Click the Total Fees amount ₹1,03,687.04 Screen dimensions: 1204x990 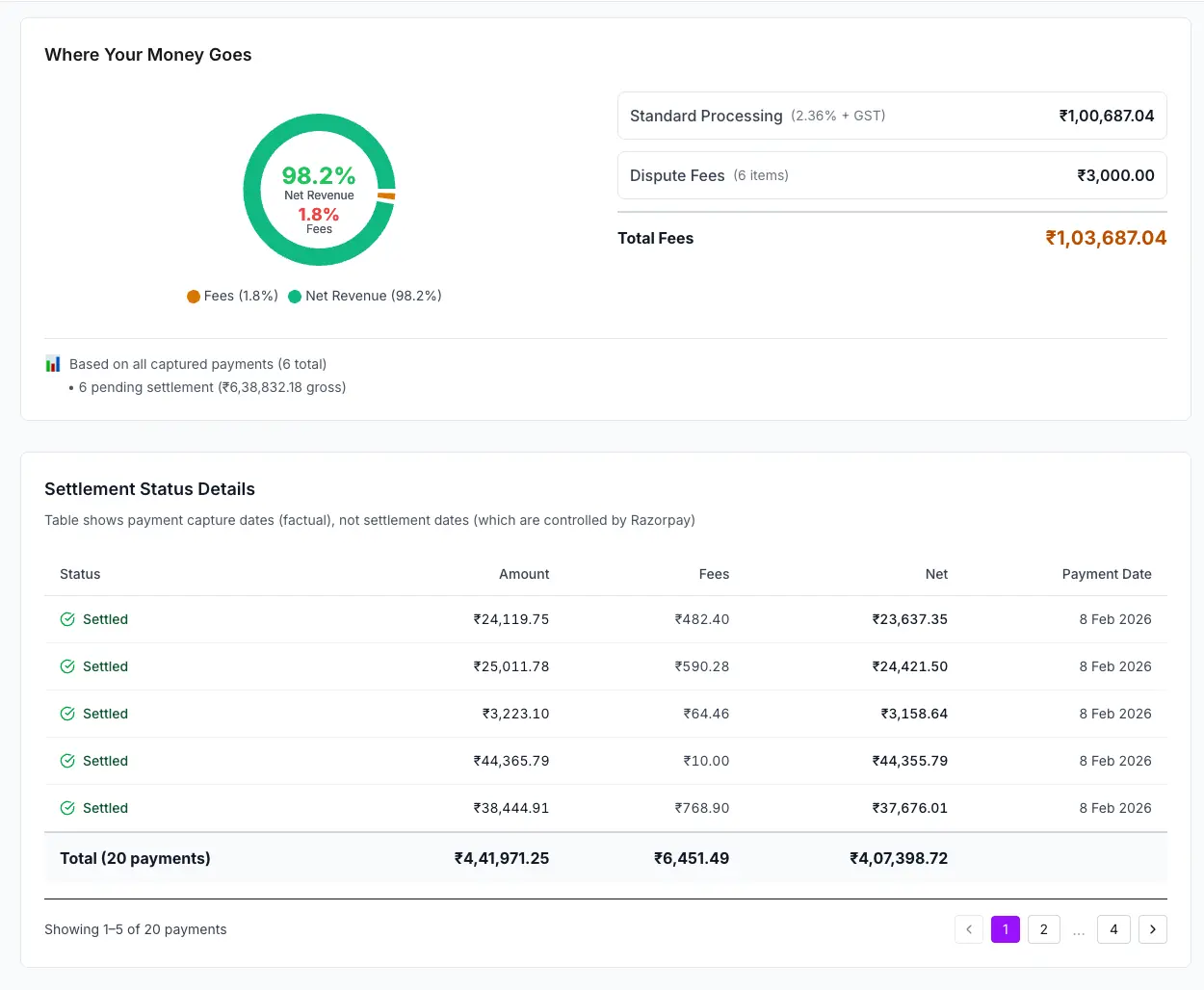(1106, 238)
